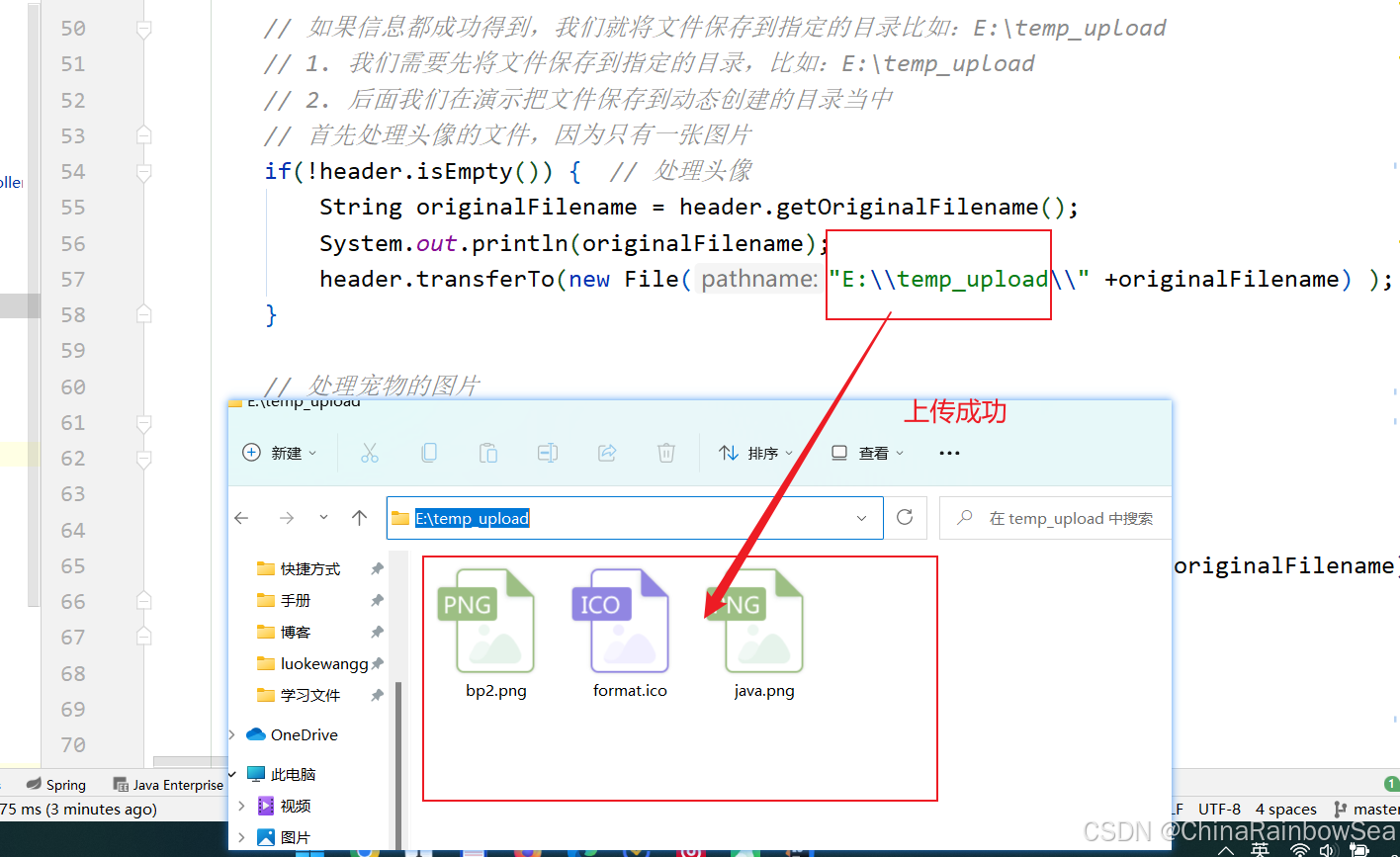Navigate up to parent folder with arrow icon
The height and width of the screenshot is (857, 1400).
360,517
